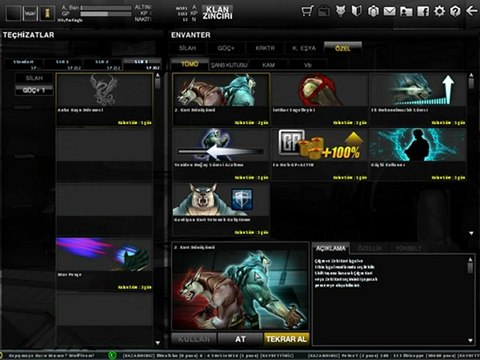Viewport: 480px width, 360px height.
Task: Open the gift box package icon
Action: point(373,12)
